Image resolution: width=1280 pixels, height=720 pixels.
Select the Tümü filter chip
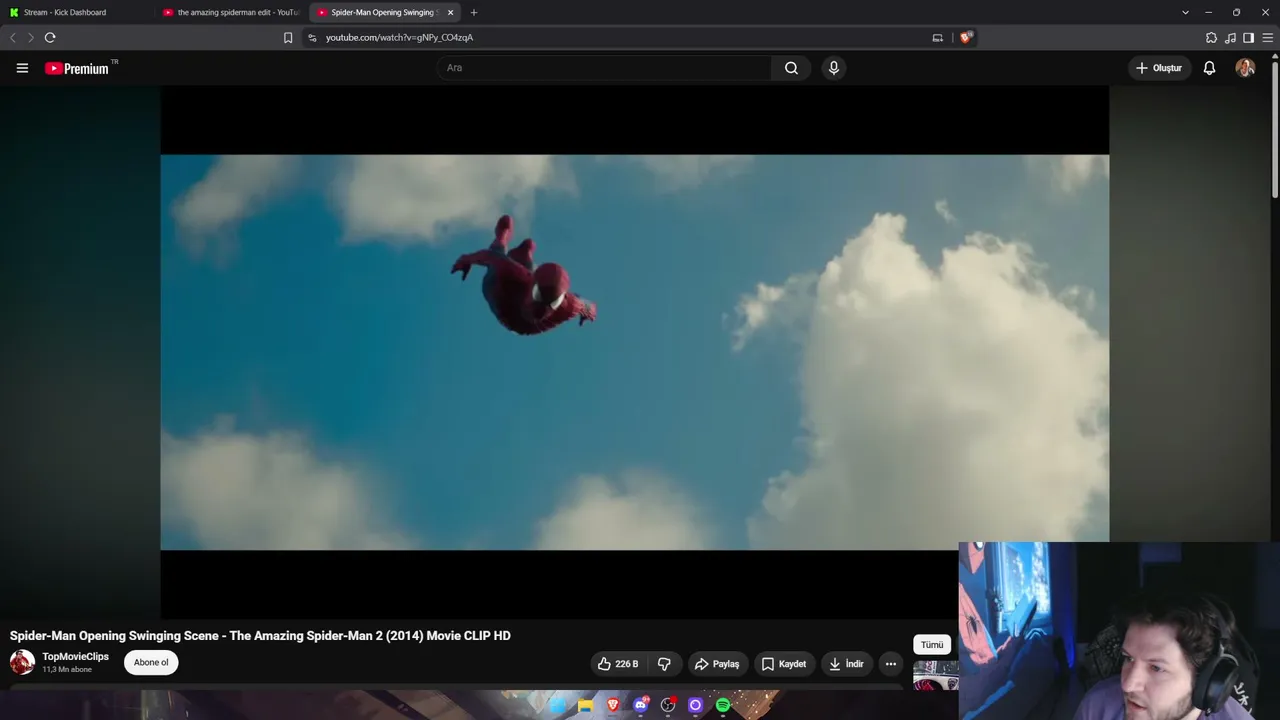click(932, 645)
